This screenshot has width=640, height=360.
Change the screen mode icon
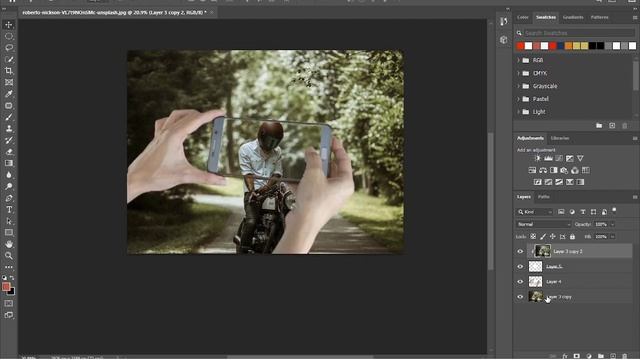[x=9, y=315]
